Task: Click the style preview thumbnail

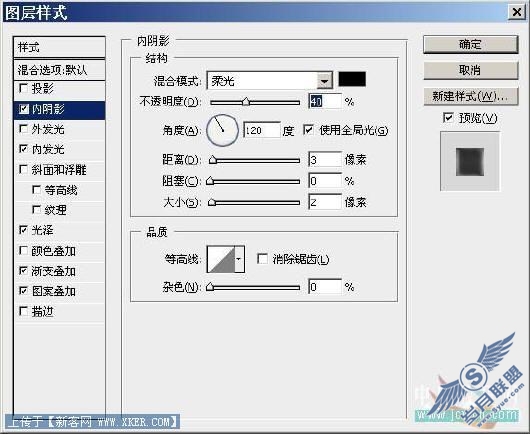Action: click(x=470, y=161)
